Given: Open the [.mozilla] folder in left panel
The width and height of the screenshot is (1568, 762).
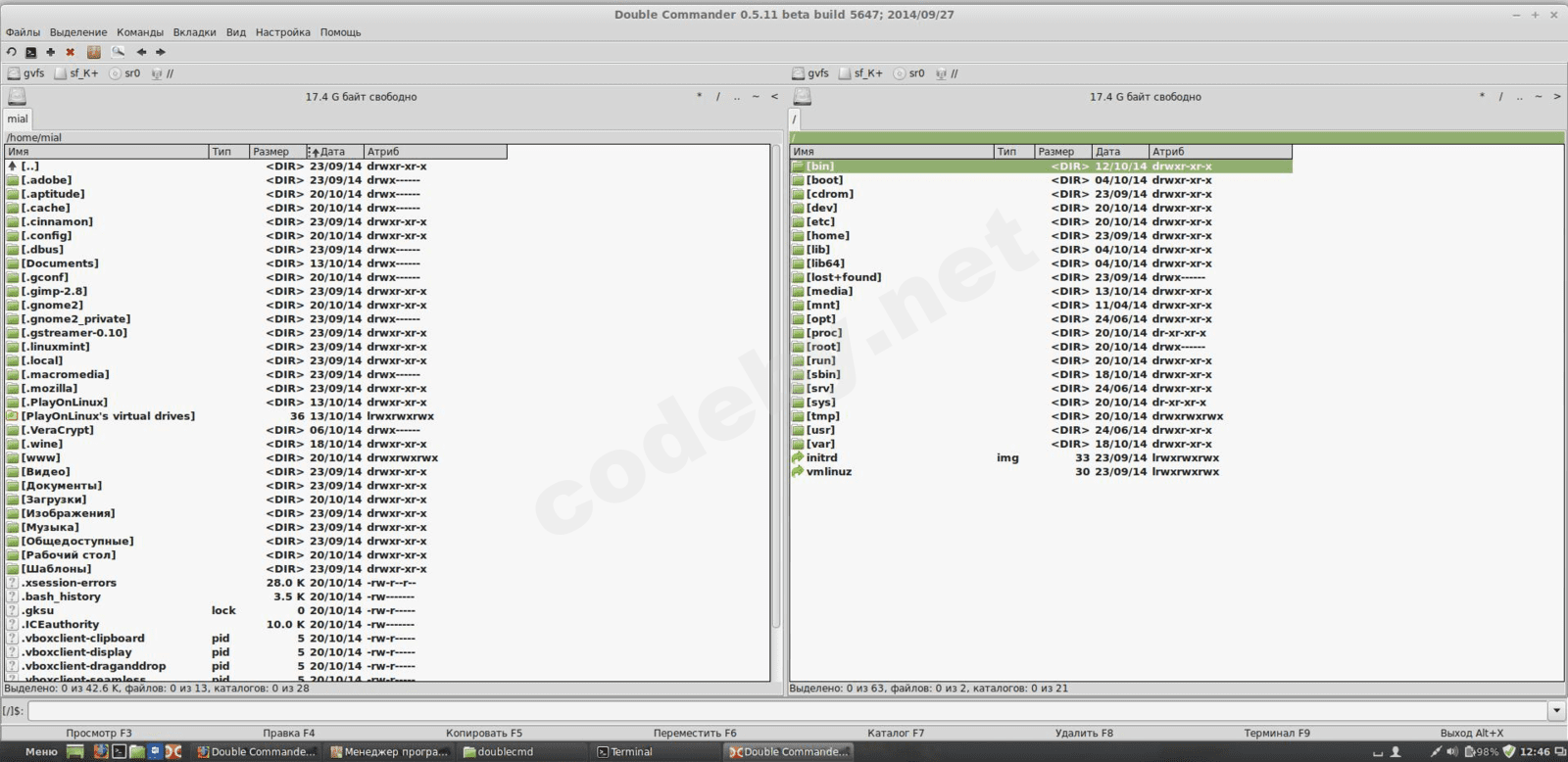Looking at the screenshot, I should point(49,389).
